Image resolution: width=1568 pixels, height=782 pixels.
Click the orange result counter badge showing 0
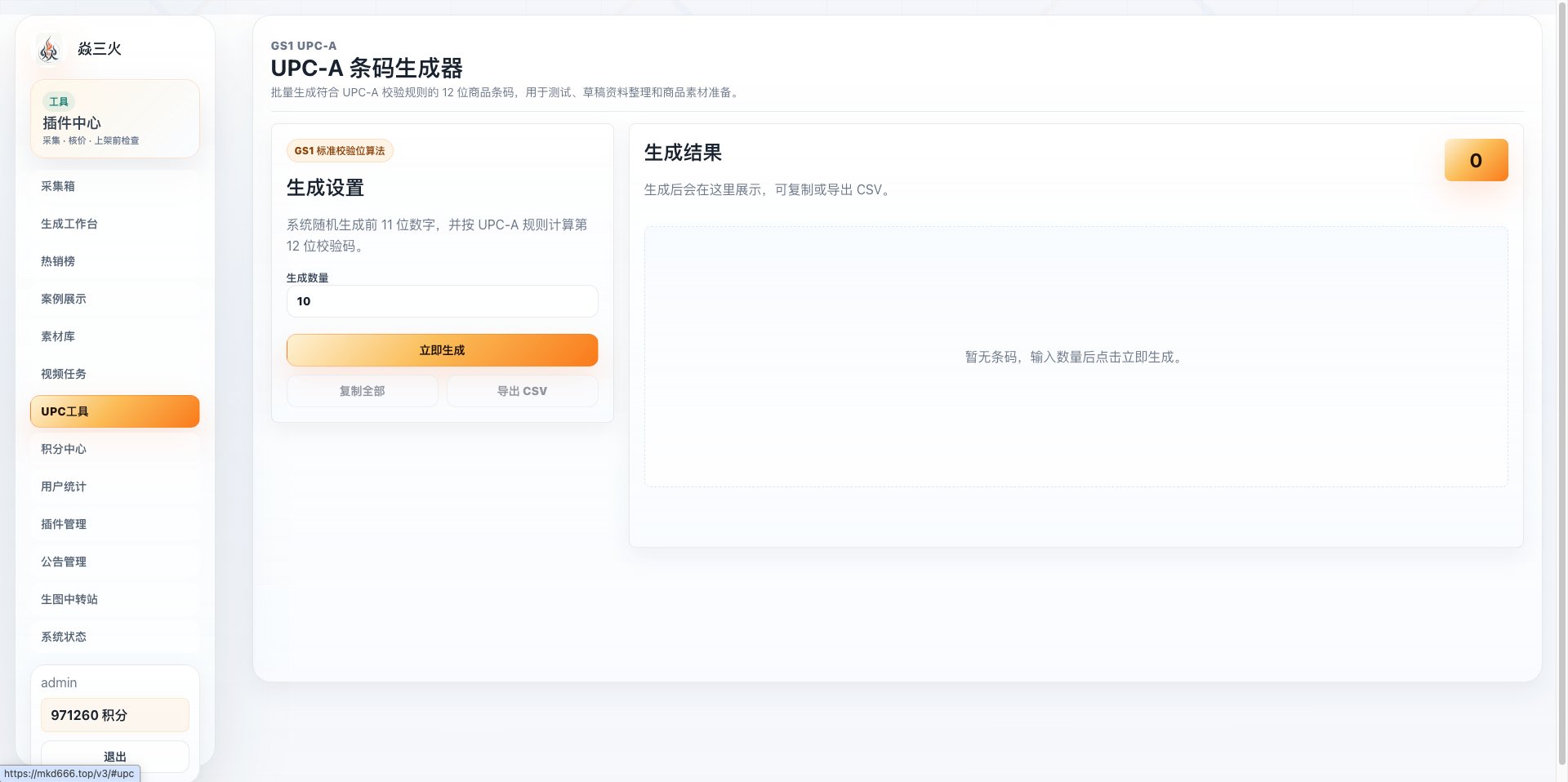click(x=1476, y=161)
